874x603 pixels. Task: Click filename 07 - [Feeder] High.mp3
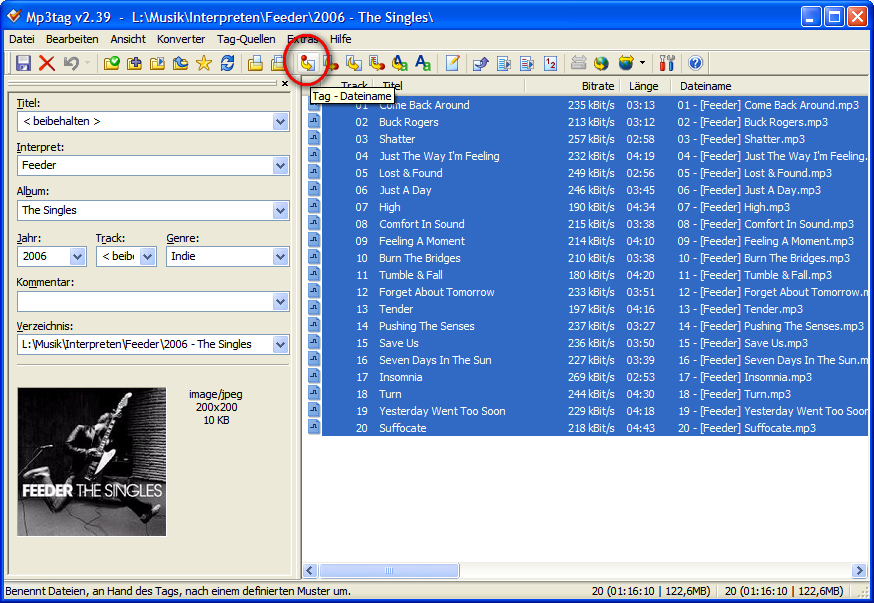click(734, 207)
